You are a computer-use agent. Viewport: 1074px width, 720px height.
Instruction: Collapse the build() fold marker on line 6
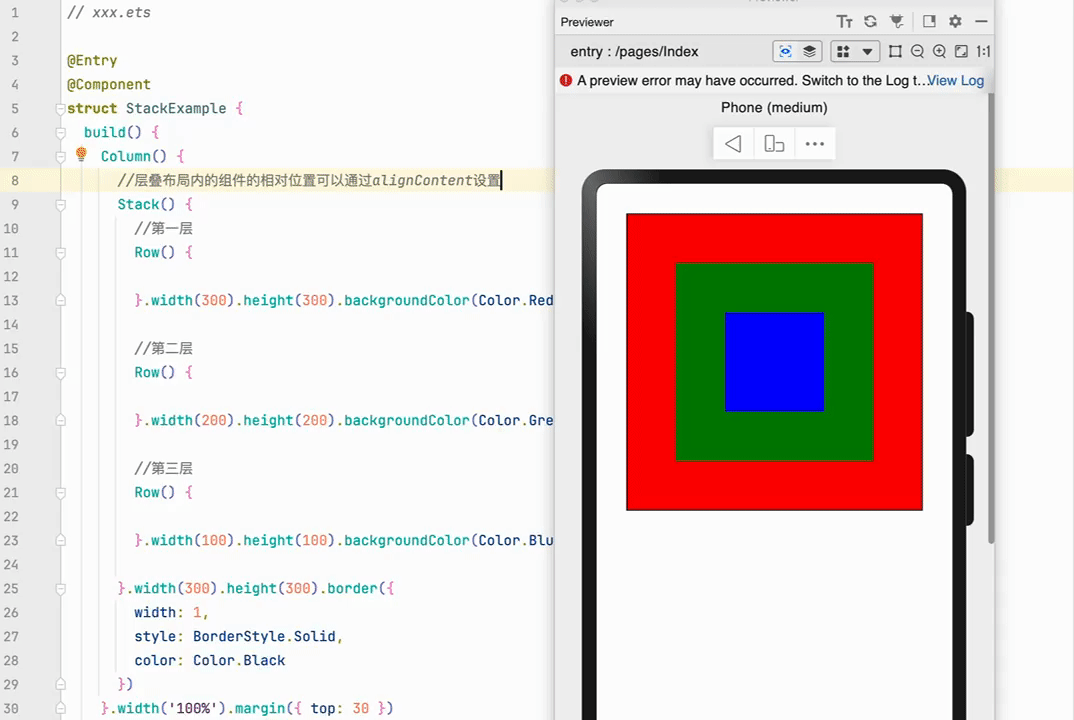60,132
